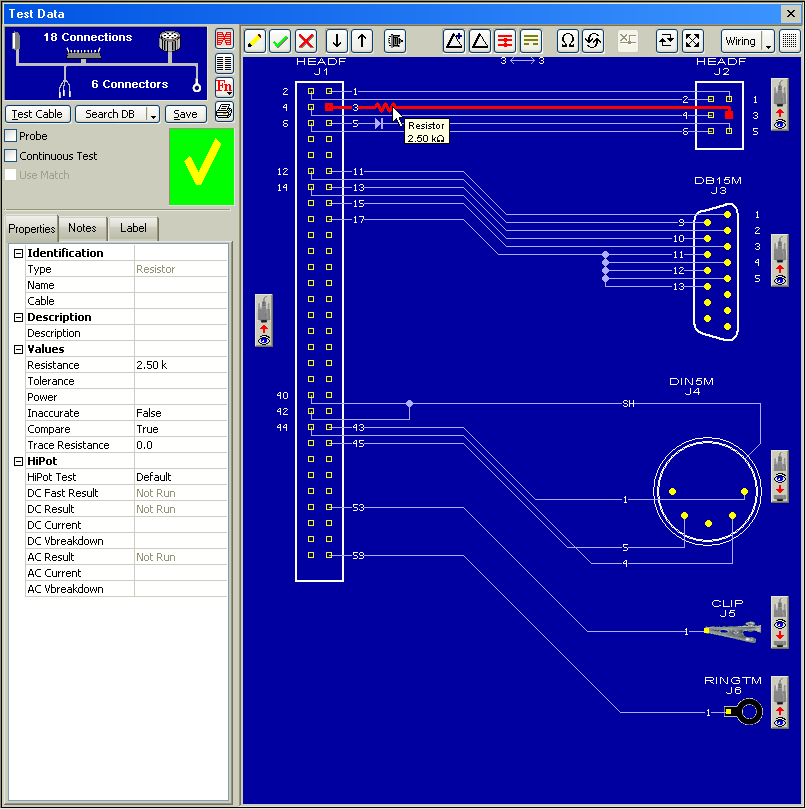Image resolution: width=806 pixels, height=809 pixels.
Task: Click the Omega resistance icon
Action: tap(568, 41)
